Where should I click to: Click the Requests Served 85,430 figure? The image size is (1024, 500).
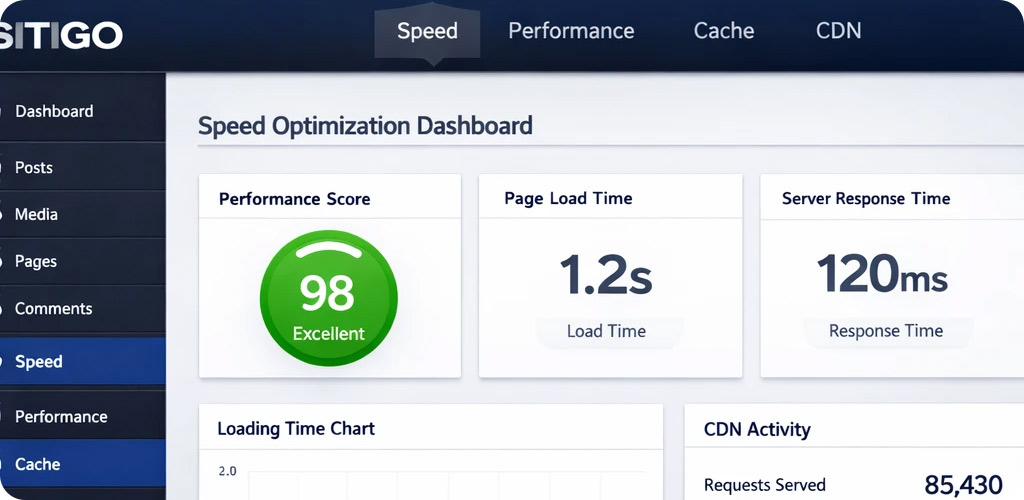click(962, 485)
